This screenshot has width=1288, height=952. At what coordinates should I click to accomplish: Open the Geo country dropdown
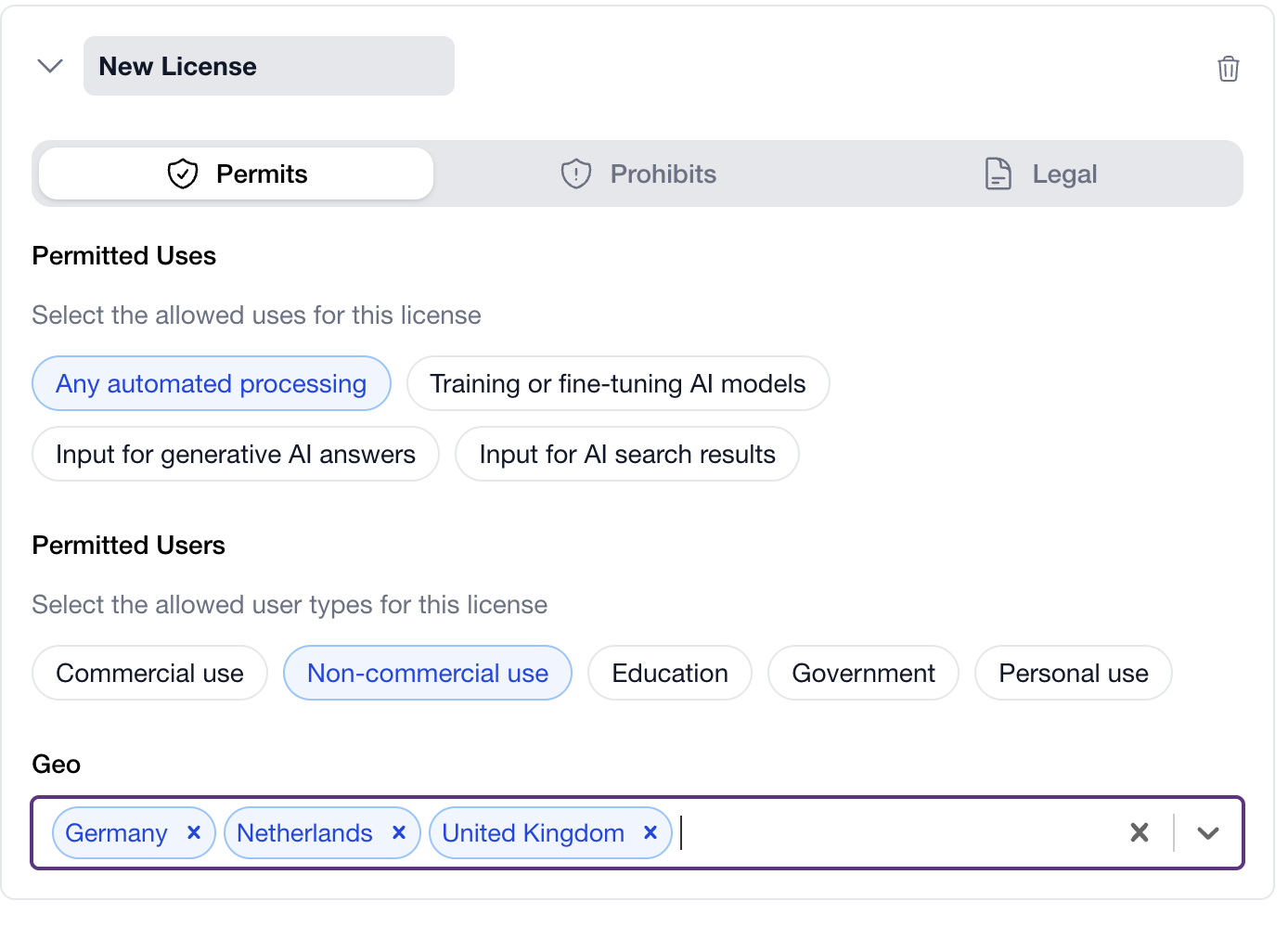(1208, 832)
